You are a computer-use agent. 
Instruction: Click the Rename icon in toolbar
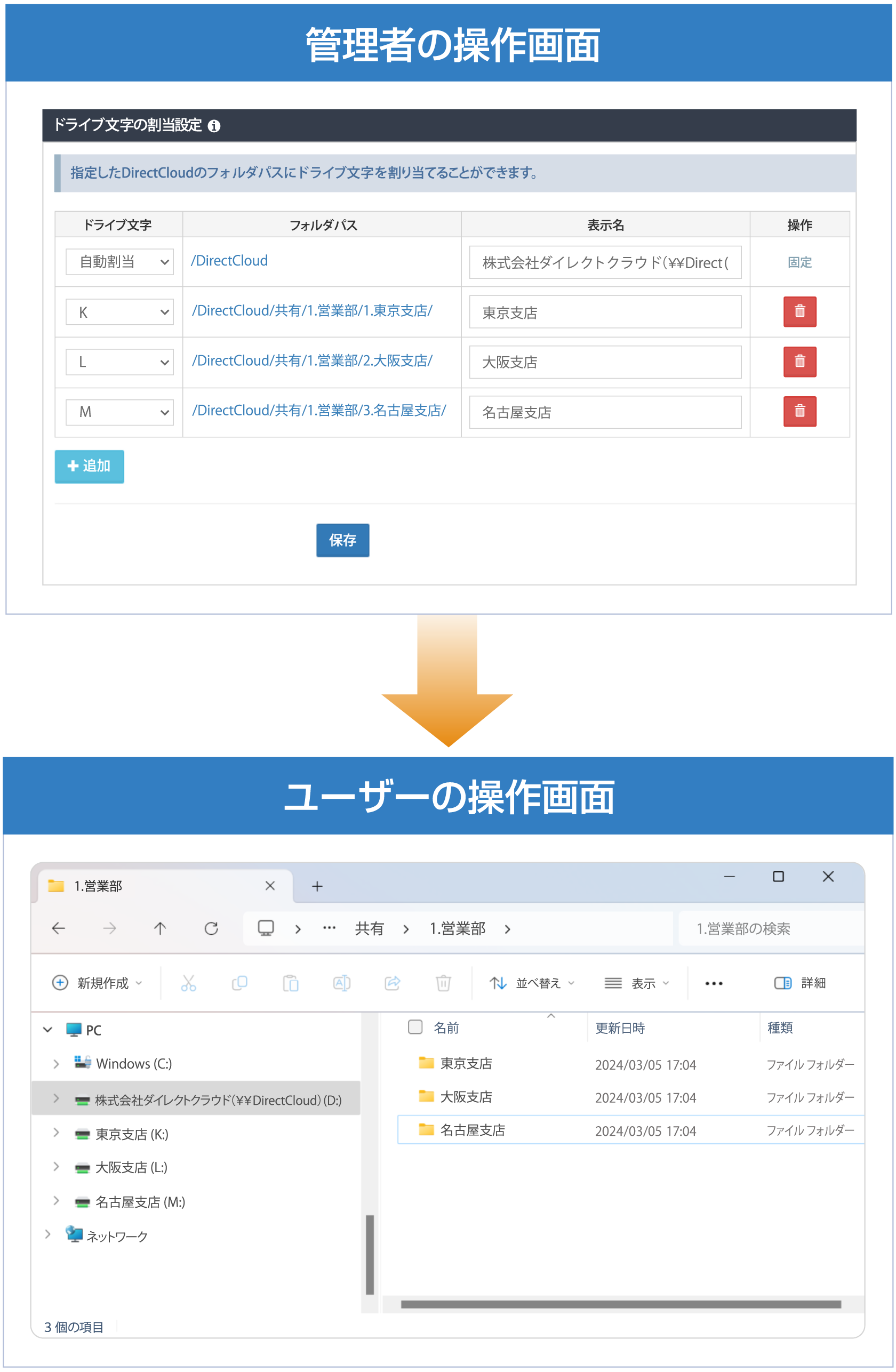341,982
